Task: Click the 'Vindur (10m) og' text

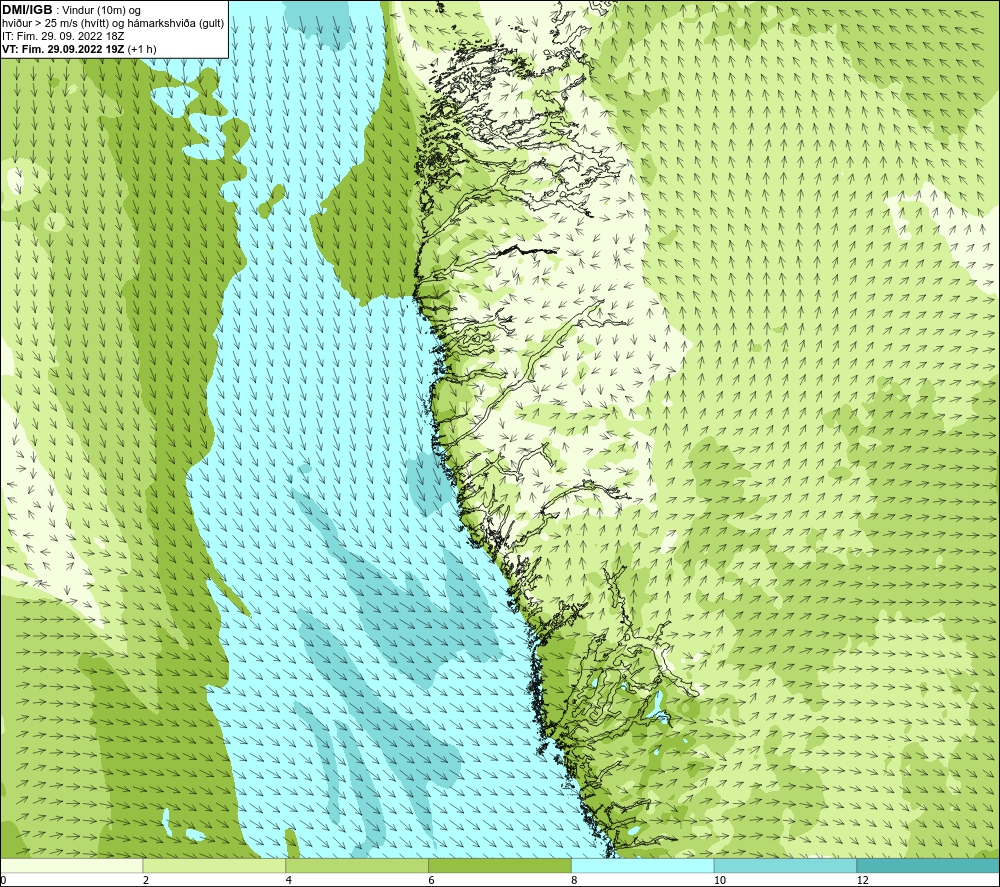Action: [x=101, y=10]
